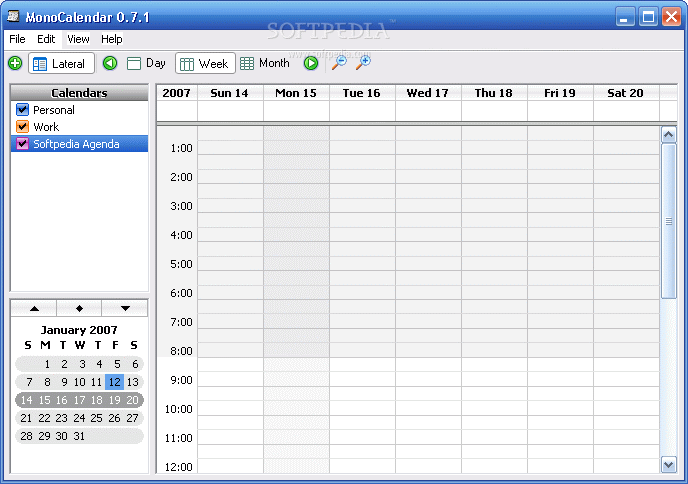
Task: Uncheck the Work calendar checkbox
Action: [x=22, y=126]
